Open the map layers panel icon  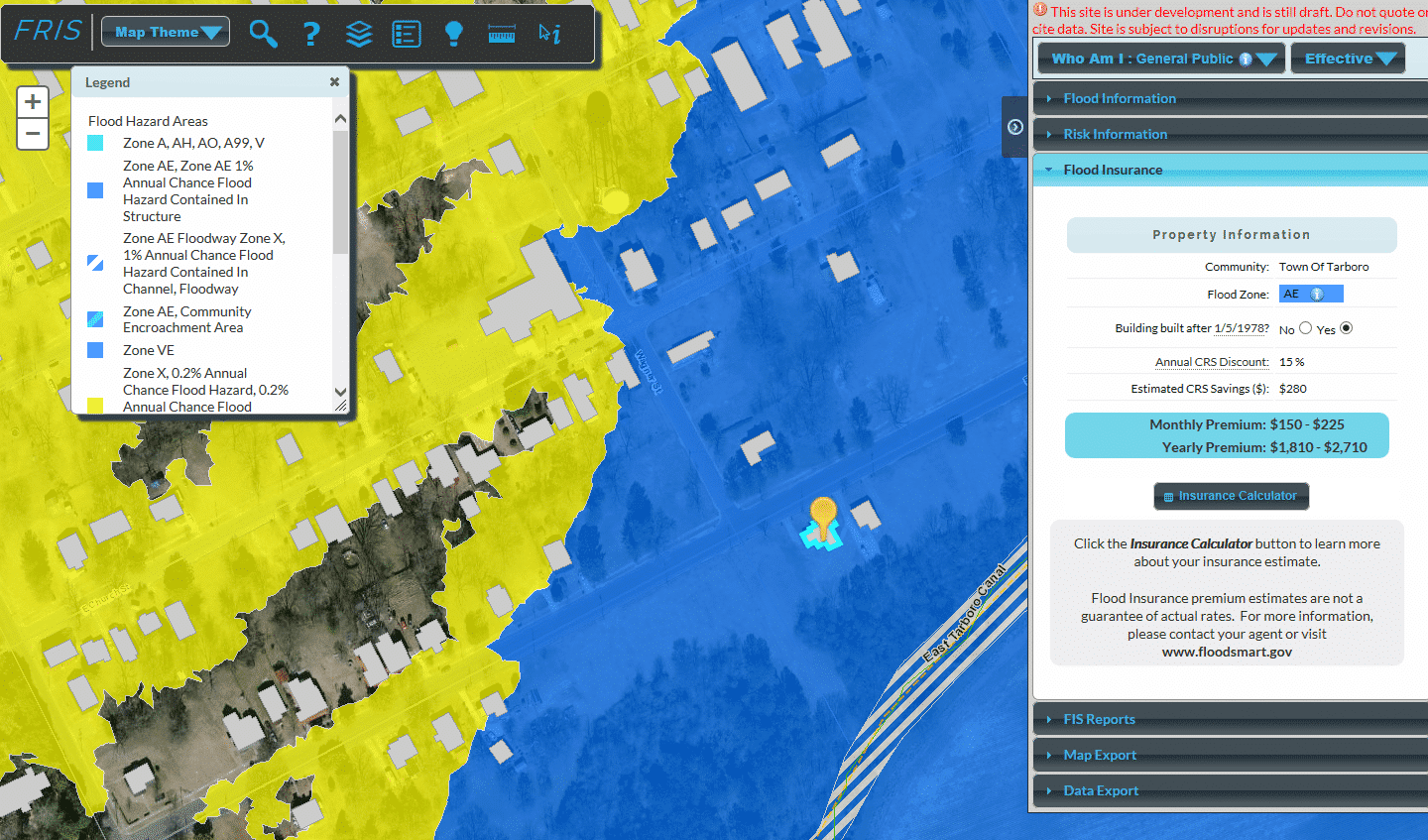click(359, 32)
